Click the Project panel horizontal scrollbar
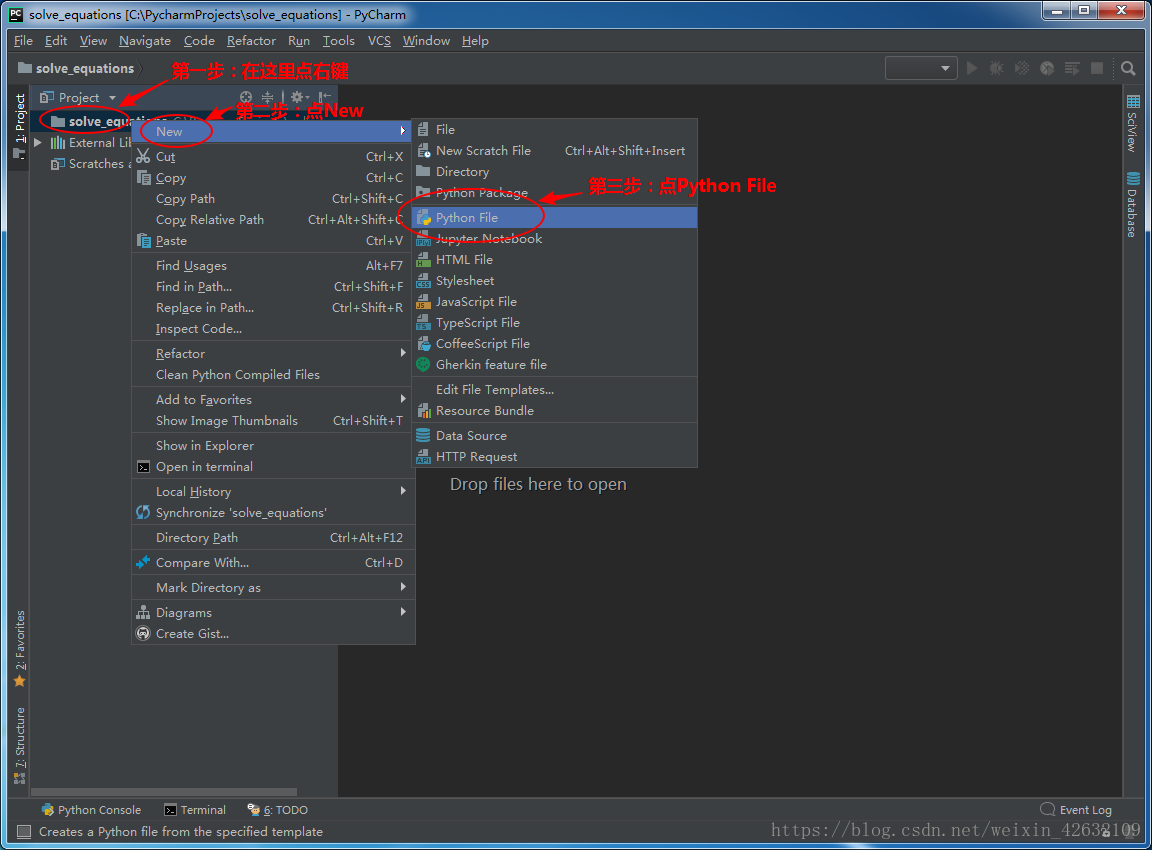The image size is (1152, 850). [x=165, y=792]
